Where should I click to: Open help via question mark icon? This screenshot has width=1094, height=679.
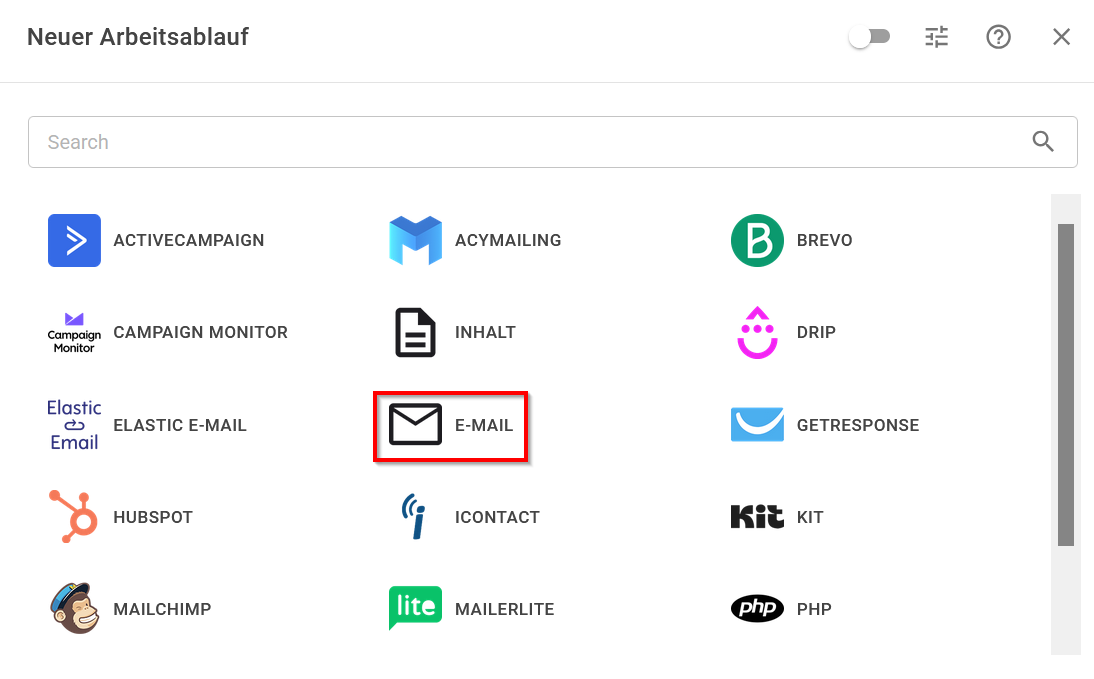click(x=998, y=36)
